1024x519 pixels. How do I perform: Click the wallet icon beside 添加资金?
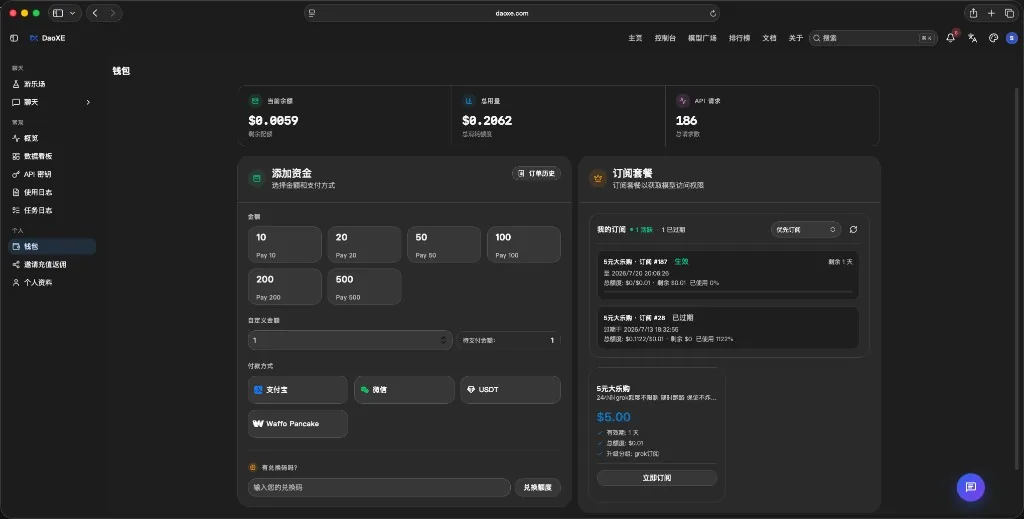257,178
